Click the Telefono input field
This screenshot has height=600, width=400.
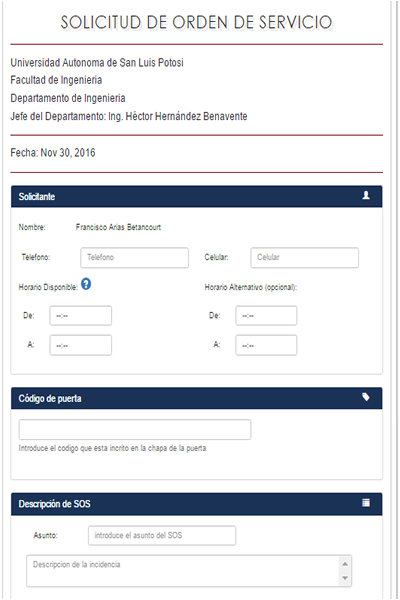click(134, 258)
